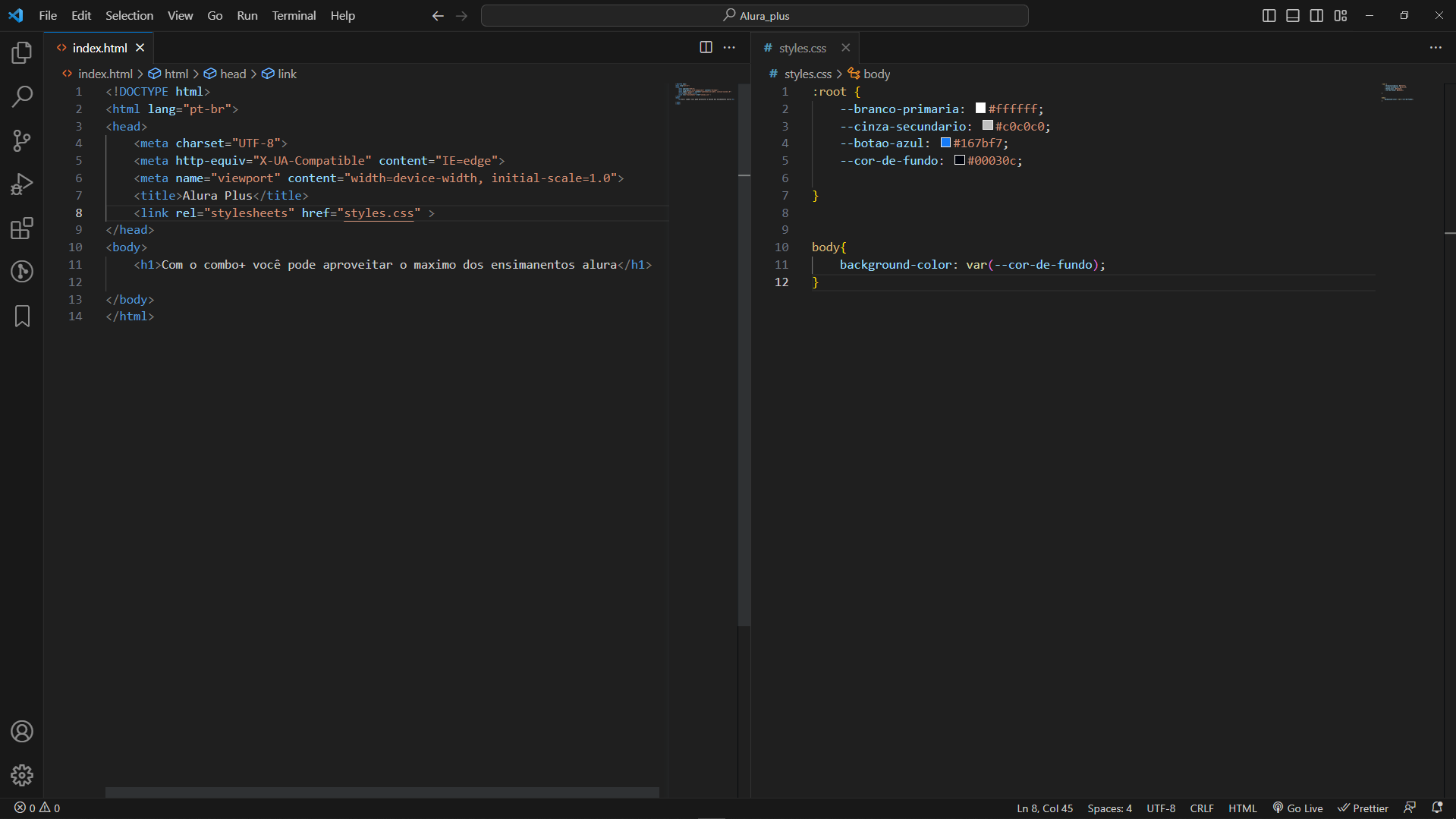Open more actions for the index.html editor group

(x=729, y=47)
